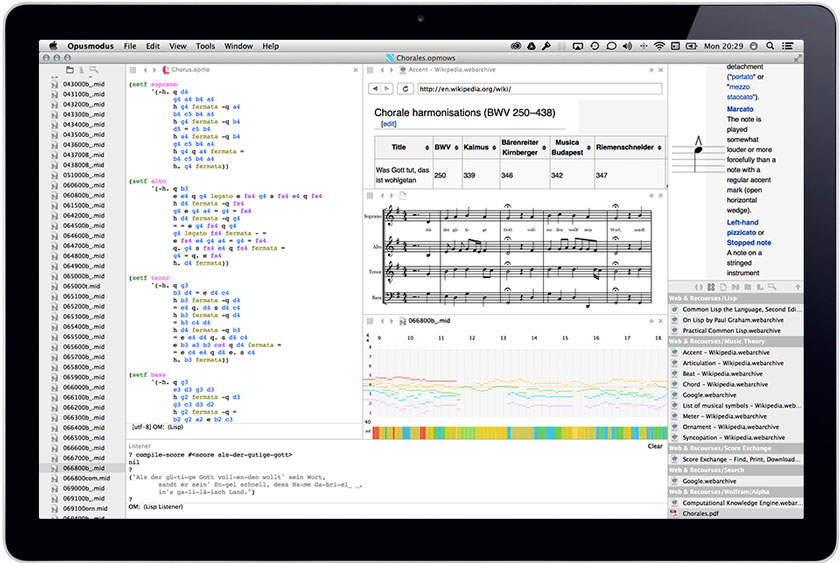Split the Accent Wikipedia pane with plus
Image resolution: width=840 pixels, height=563 pixels.
coord(651,70)
